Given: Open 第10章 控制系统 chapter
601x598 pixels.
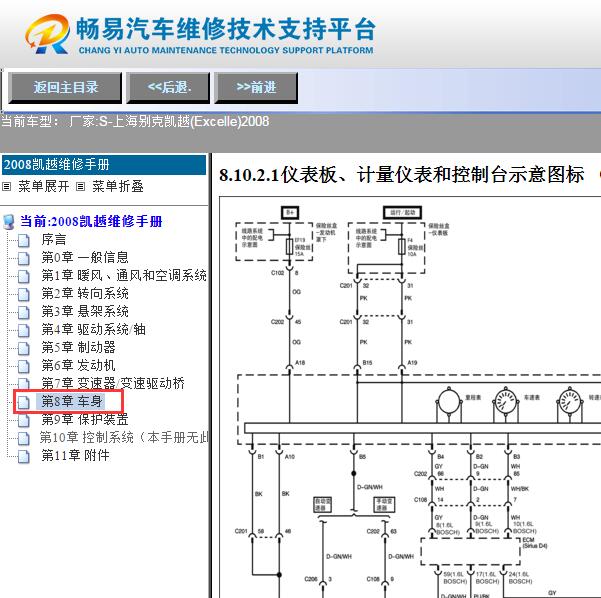Looking at the screenshot, I should pyautogui.click(x=124, y=437).
